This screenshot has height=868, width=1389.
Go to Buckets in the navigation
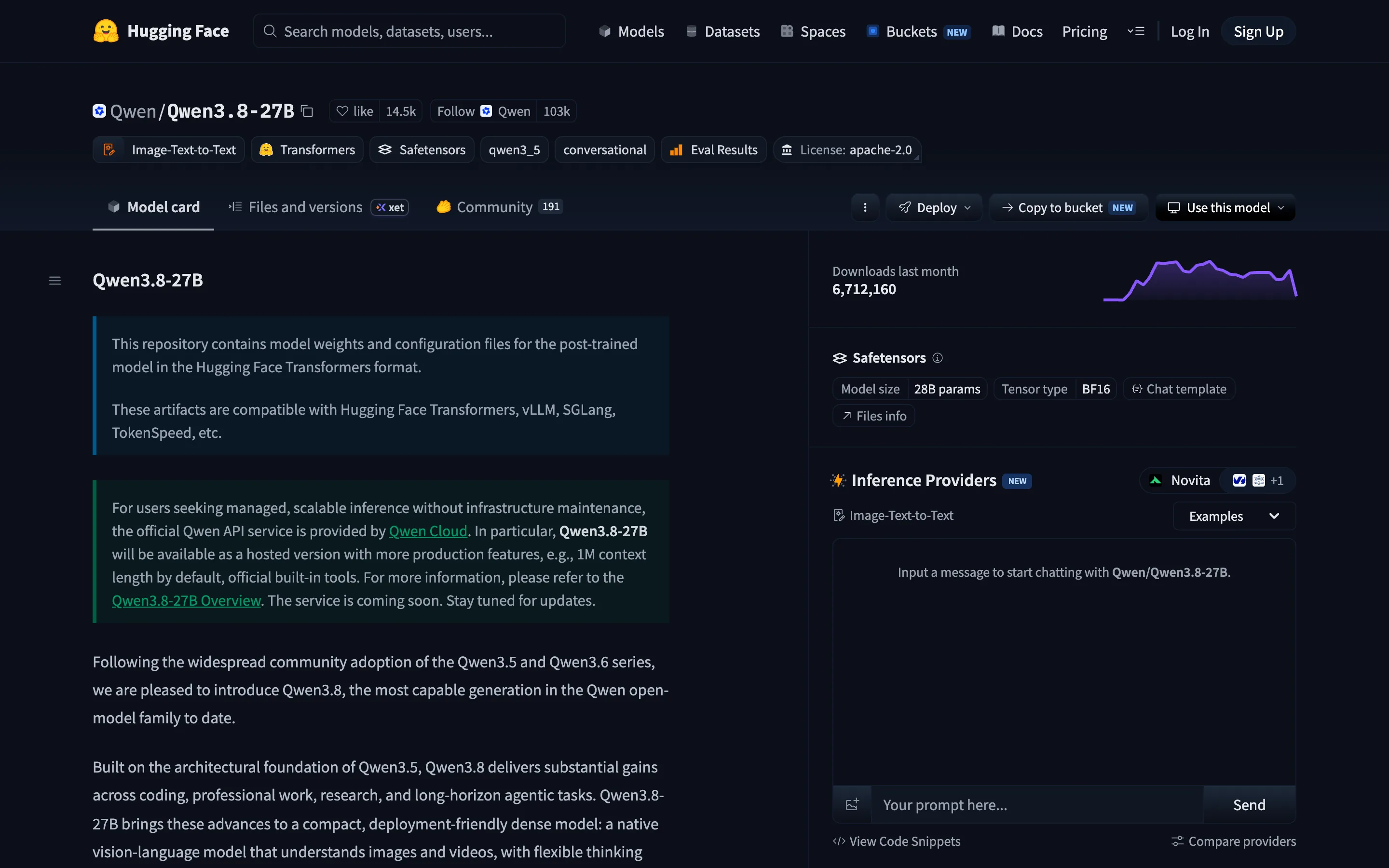[x=918, y=31]
